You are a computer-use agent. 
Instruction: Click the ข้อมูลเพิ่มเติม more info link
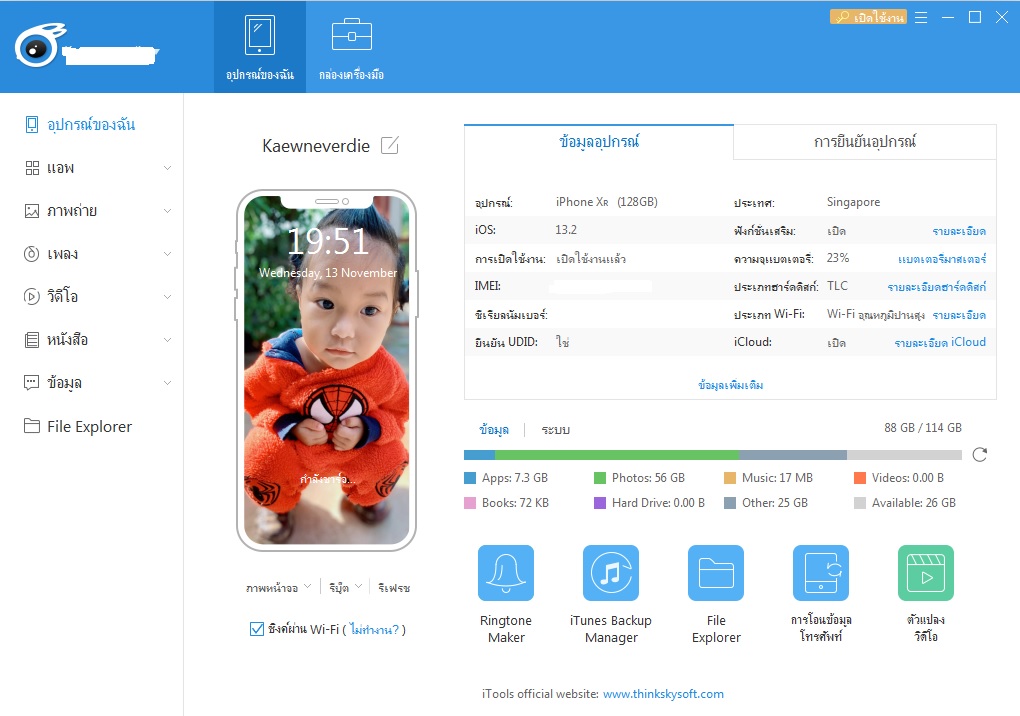731,384
